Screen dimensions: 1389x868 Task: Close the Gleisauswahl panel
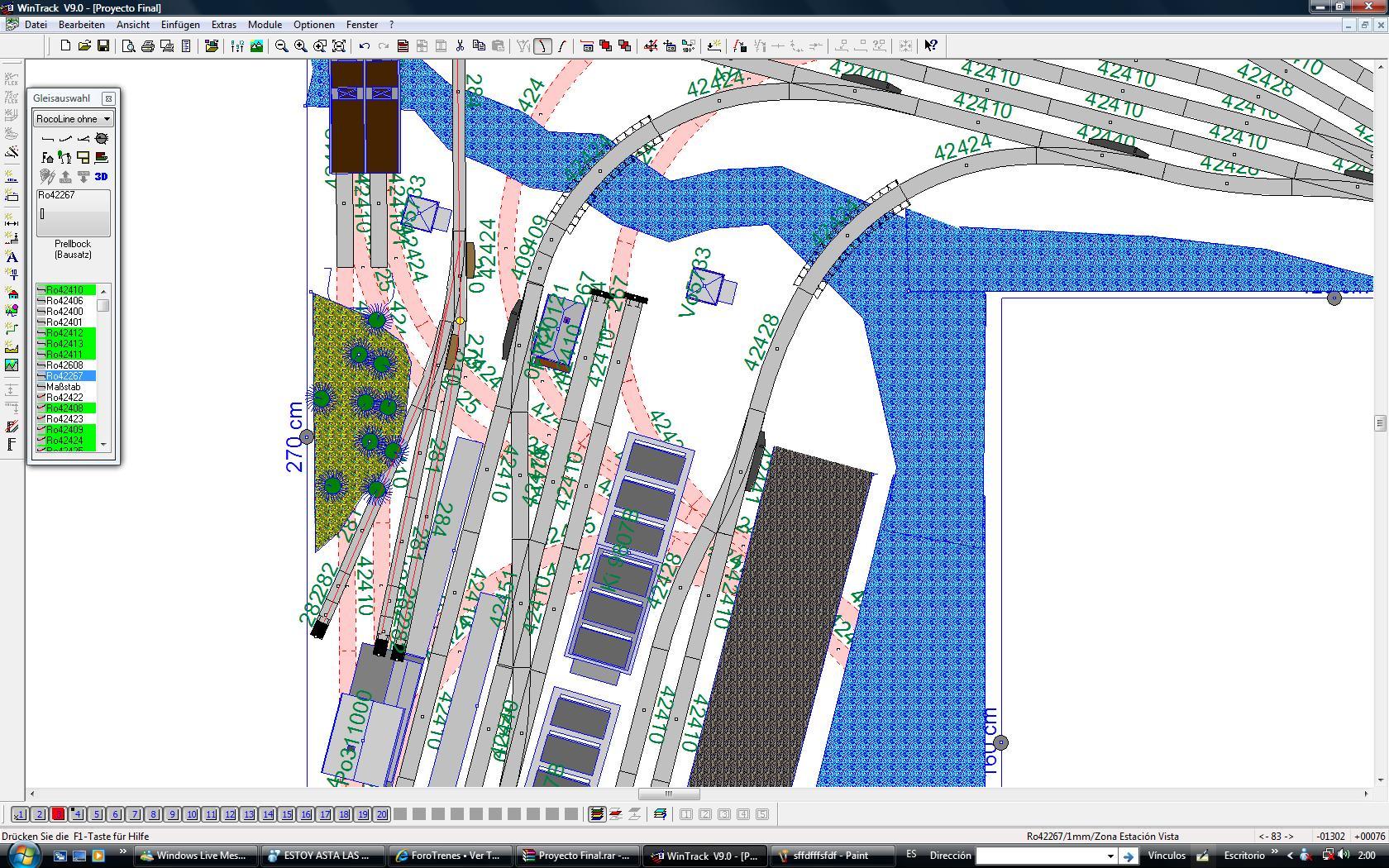point(108,98)
